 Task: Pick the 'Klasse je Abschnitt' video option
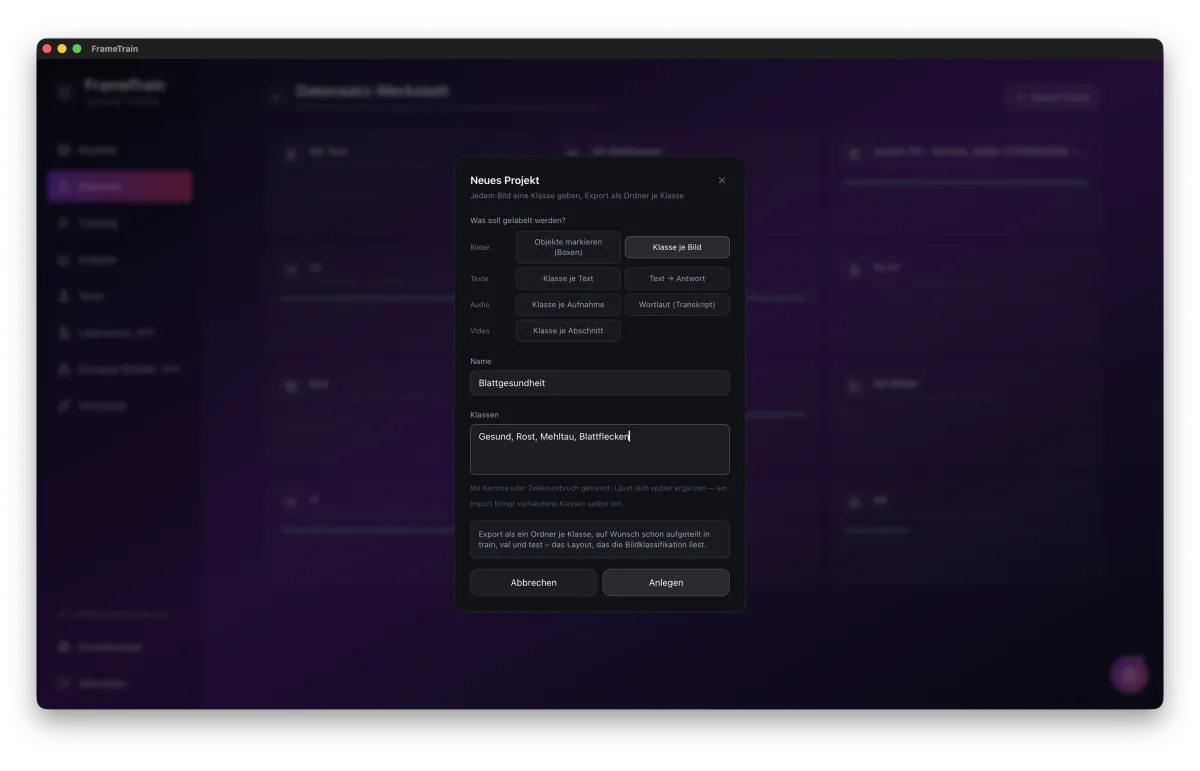click(x=568, y=330)
